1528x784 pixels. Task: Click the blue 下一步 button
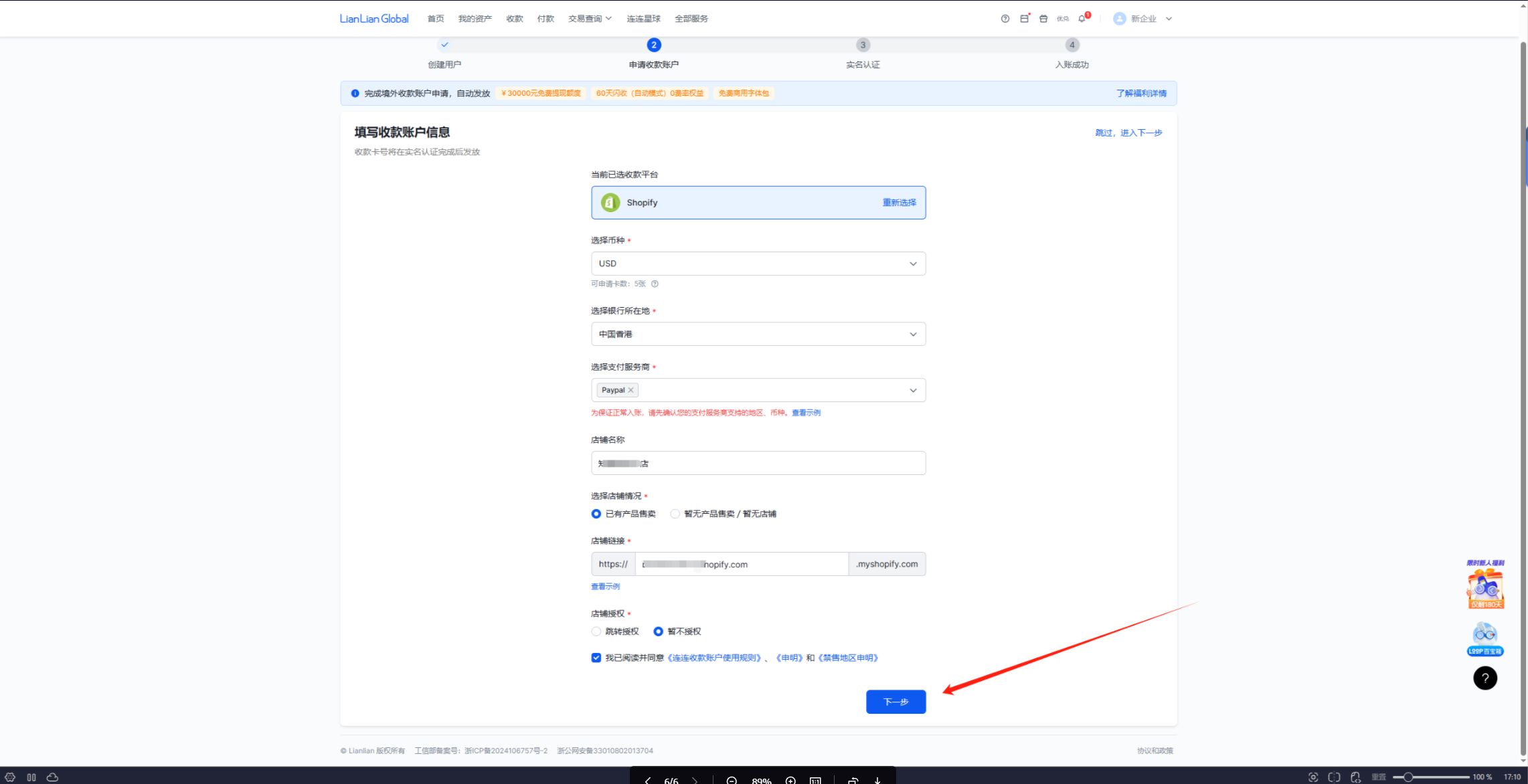coord(896,702)
